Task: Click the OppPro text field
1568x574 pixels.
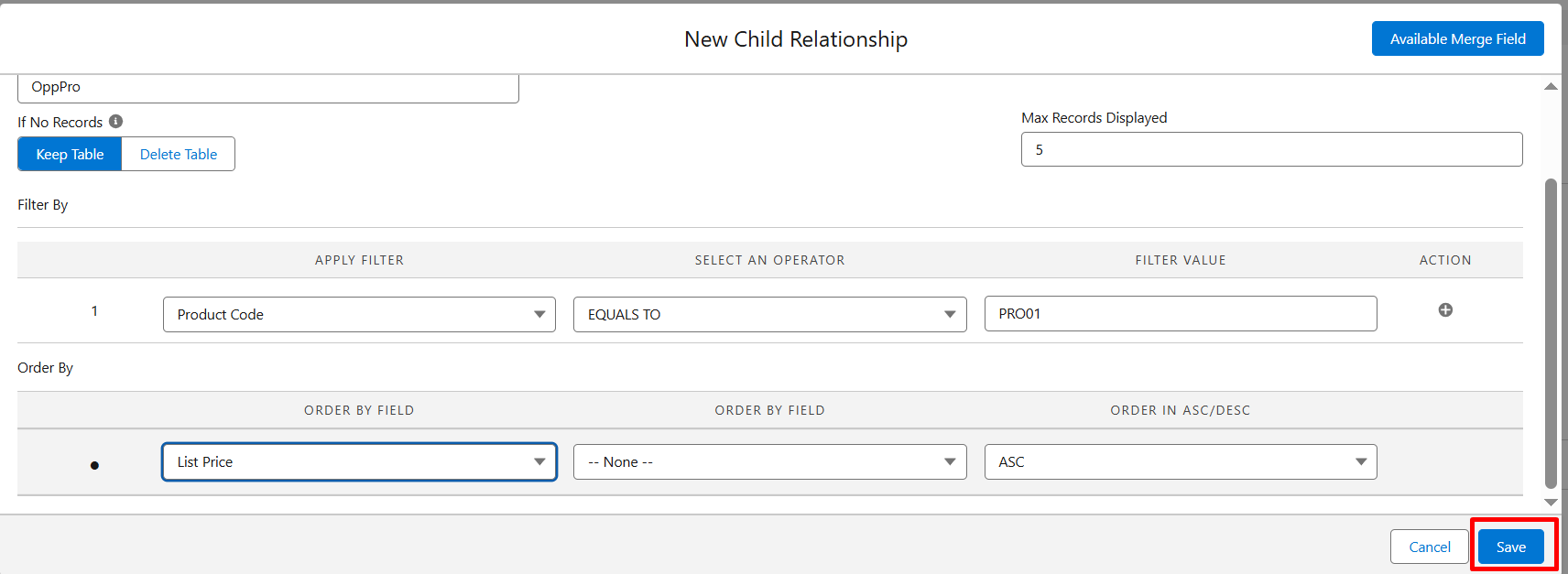Action: 267,88
